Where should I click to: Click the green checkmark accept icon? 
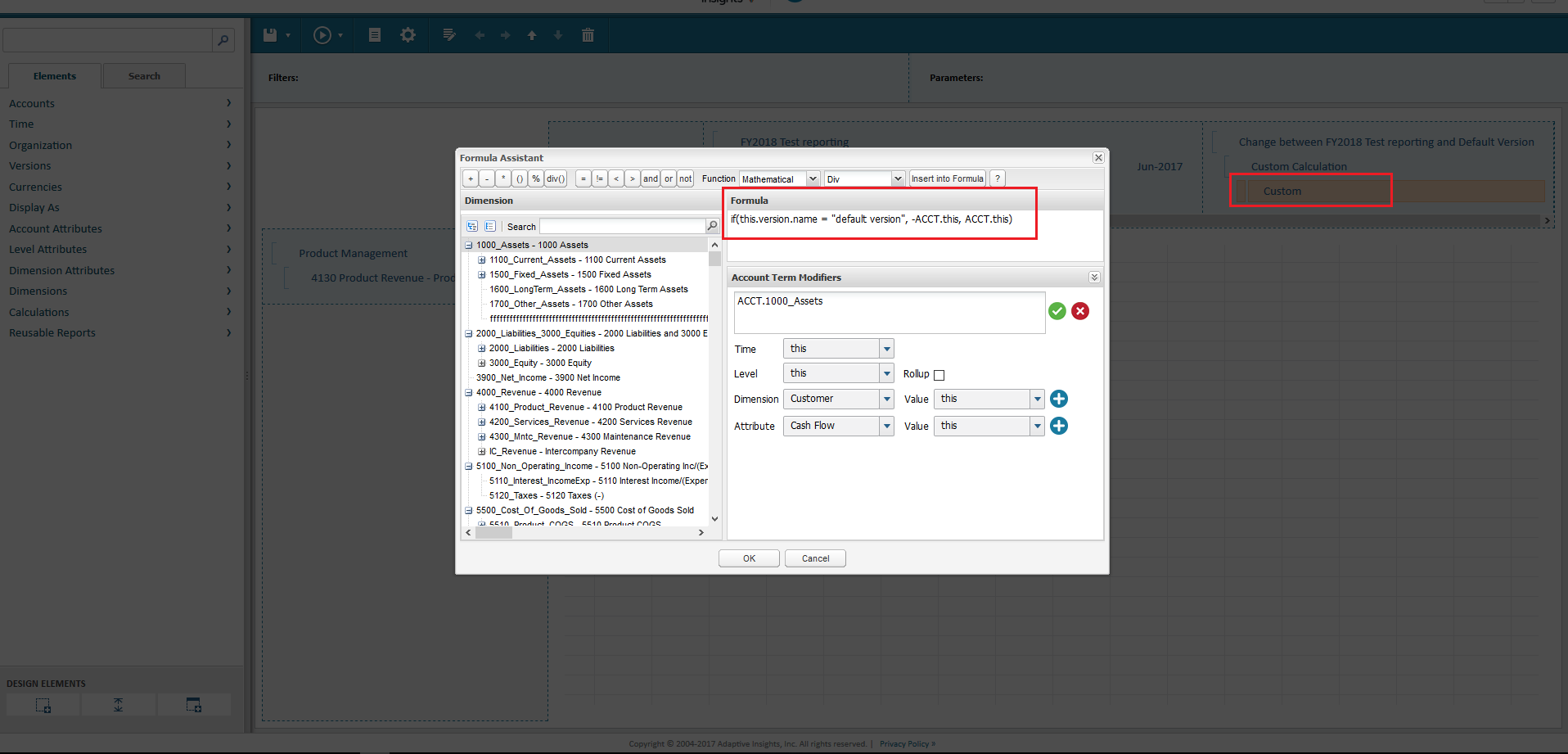[1057, 311]
